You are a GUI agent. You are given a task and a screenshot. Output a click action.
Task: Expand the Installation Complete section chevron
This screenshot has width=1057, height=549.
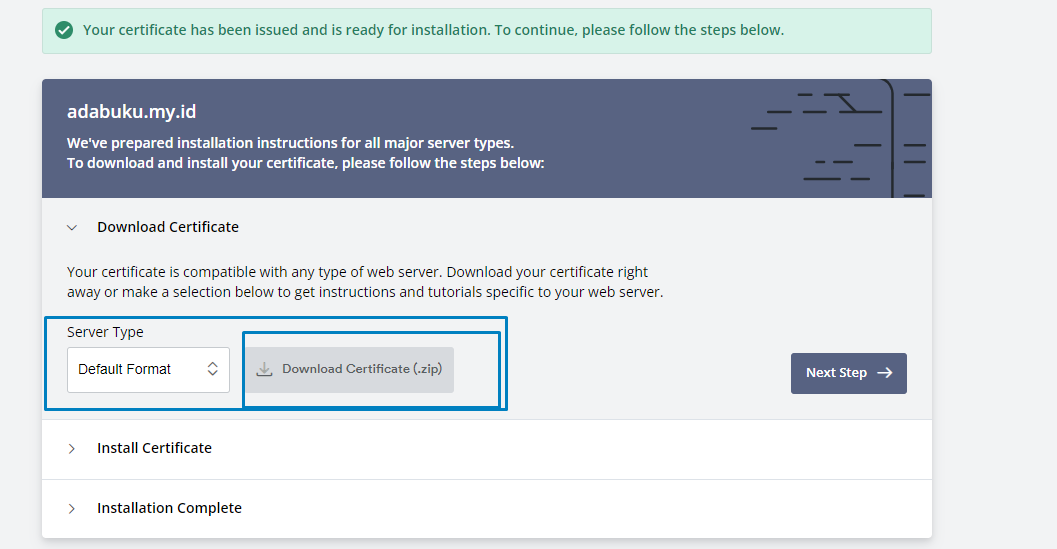pyautogui.click(x=72, y=509)
